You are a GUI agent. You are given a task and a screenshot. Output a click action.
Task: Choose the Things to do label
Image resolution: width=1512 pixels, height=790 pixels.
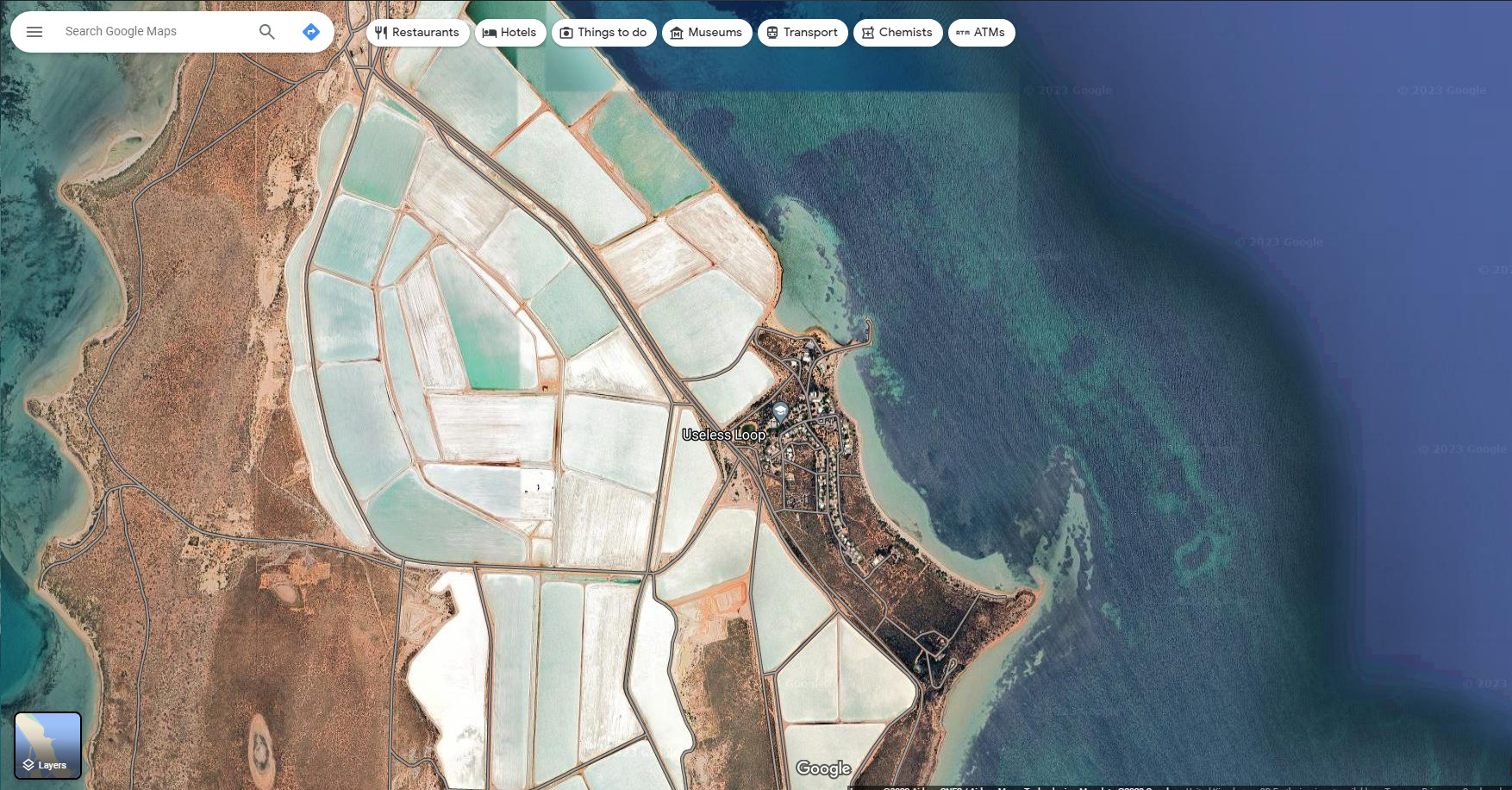coord(612,33)
